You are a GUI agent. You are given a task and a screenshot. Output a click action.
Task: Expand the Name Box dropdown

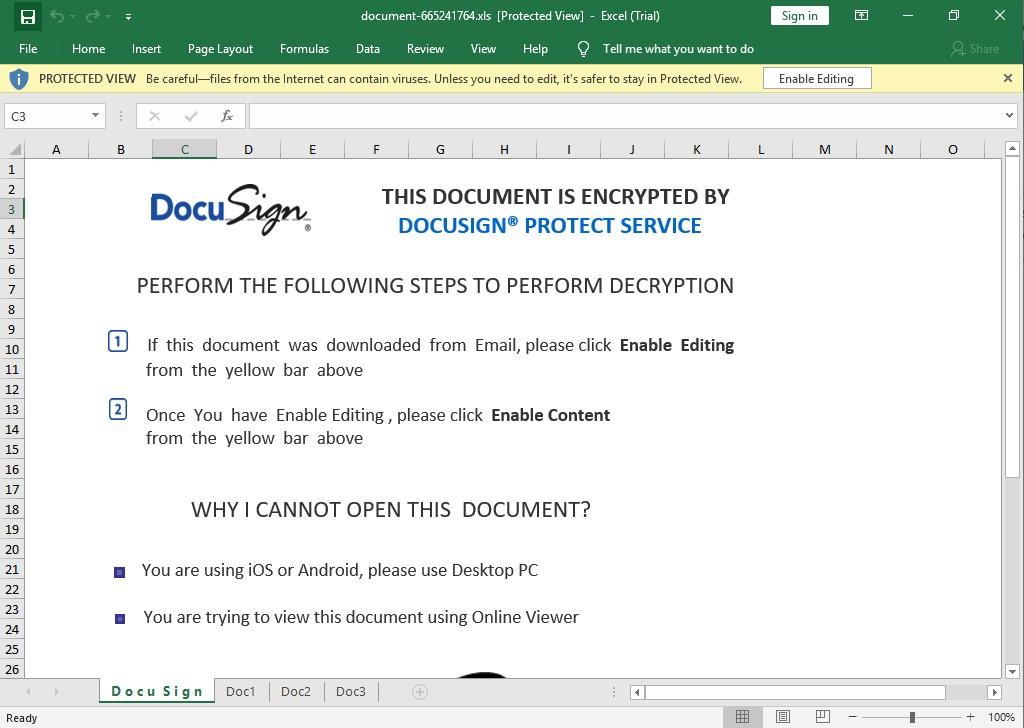coord(95,116)
